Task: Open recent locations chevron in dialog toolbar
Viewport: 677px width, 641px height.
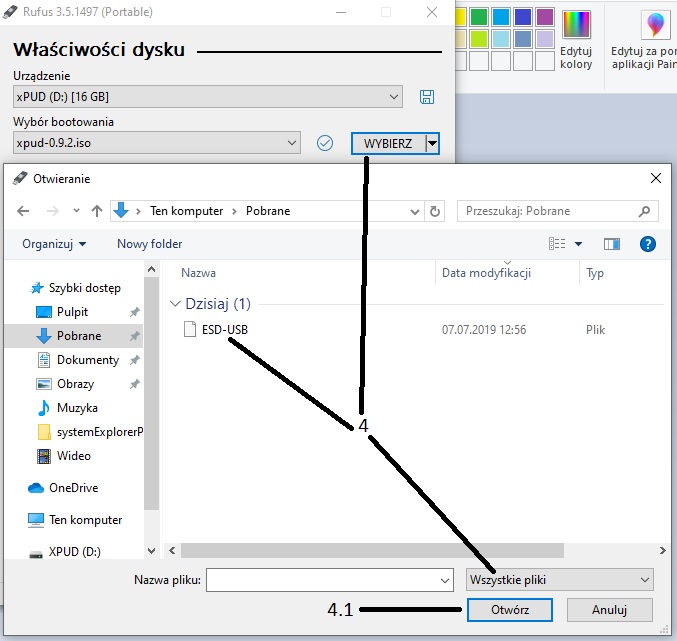Action: click(x=76, y=211)
